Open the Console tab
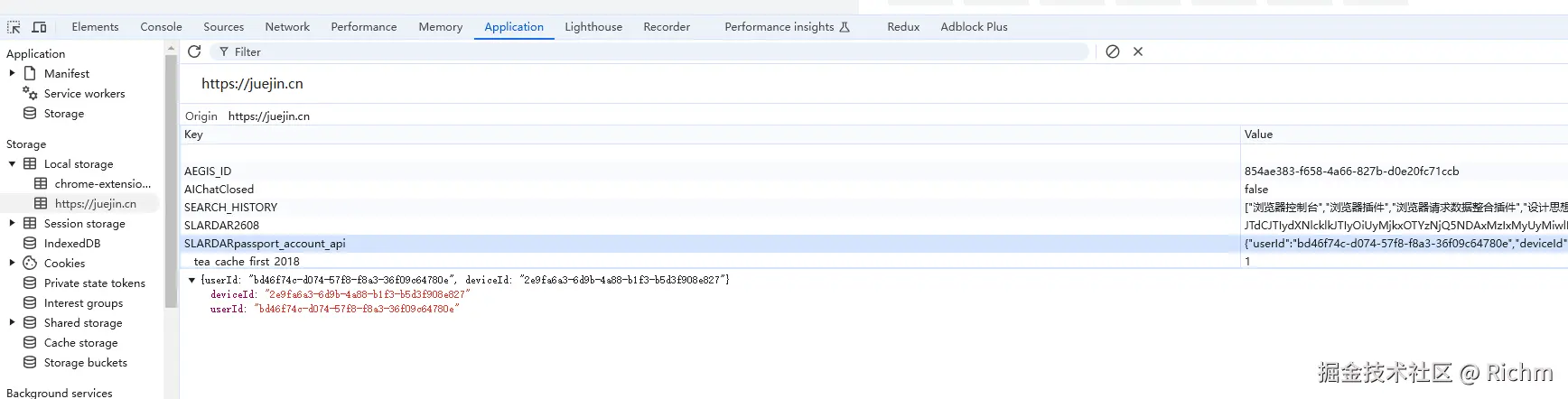Image resolution: width=1568 pixels, height=399 pixels. coord(161,27)
